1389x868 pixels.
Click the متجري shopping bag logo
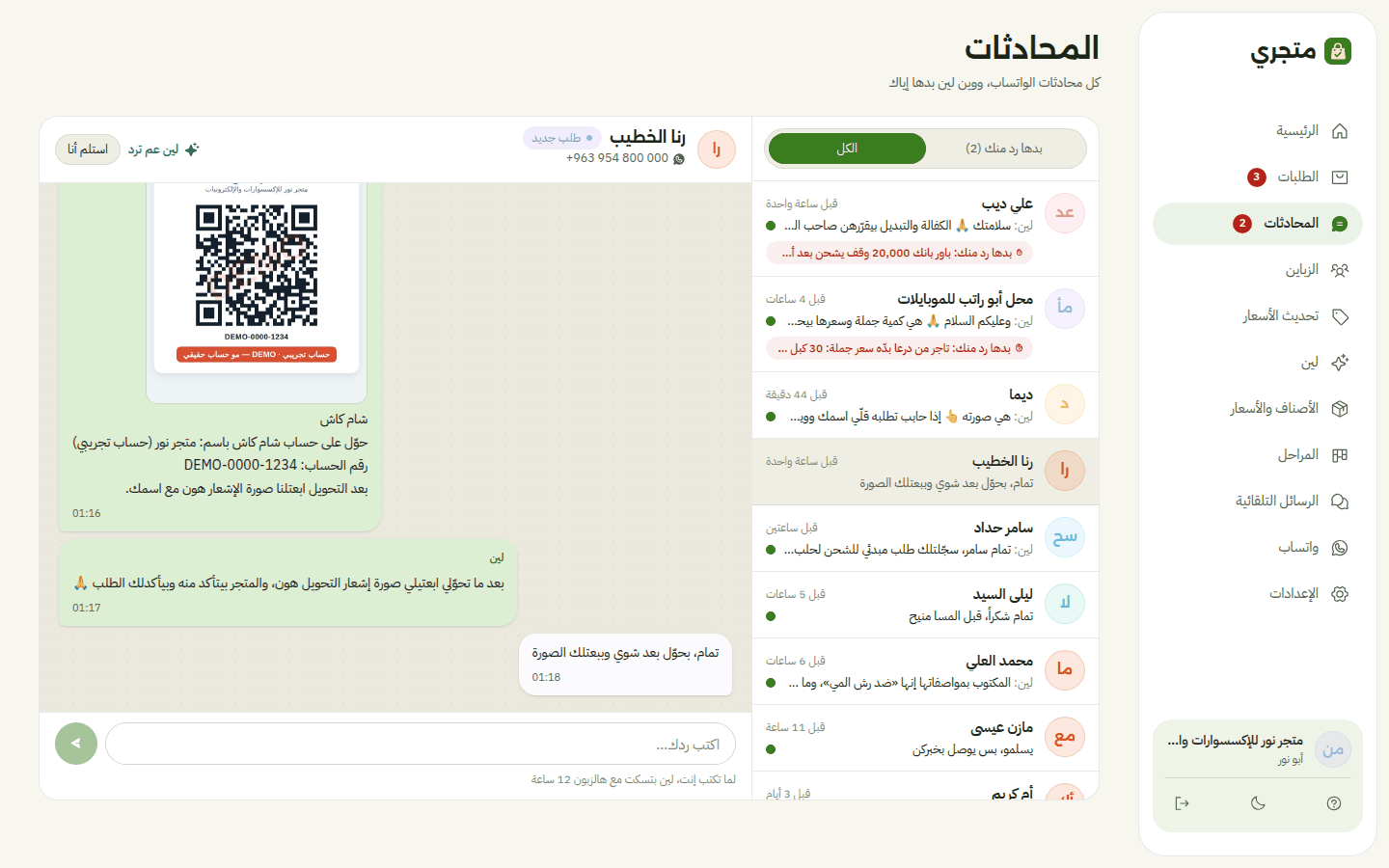tap(1338, 51)
